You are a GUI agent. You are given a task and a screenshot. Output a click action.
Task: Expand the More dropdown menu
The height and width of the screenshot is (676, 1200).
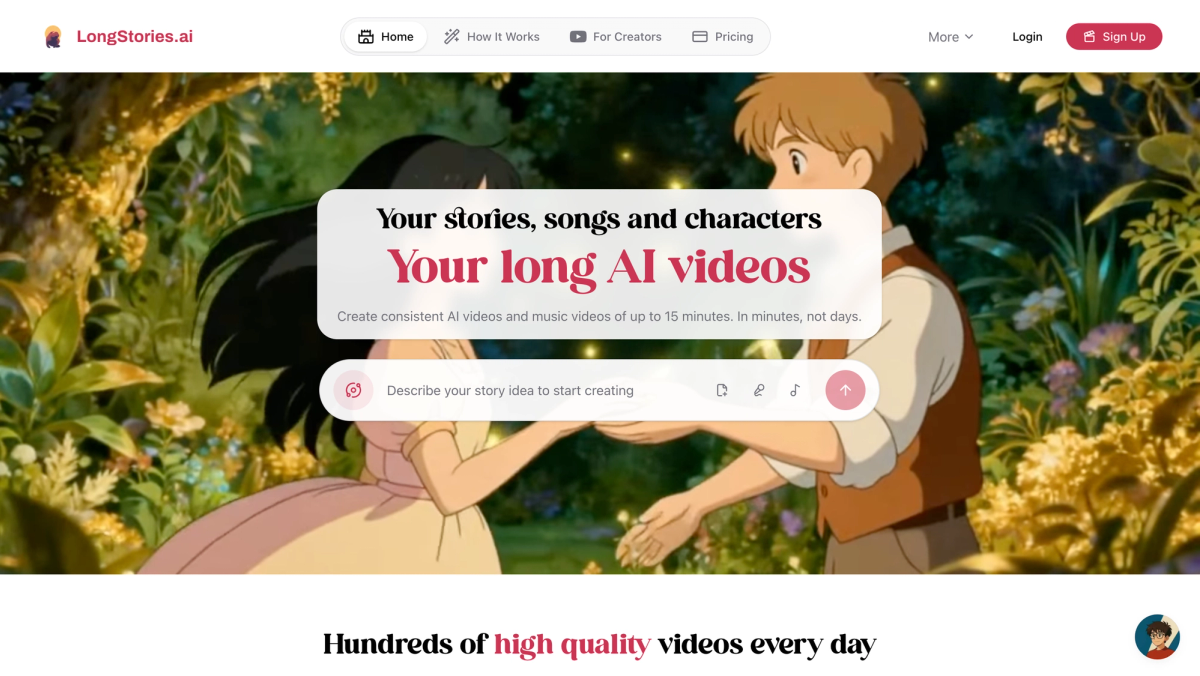pyautogui.click(x=950, y=37)
